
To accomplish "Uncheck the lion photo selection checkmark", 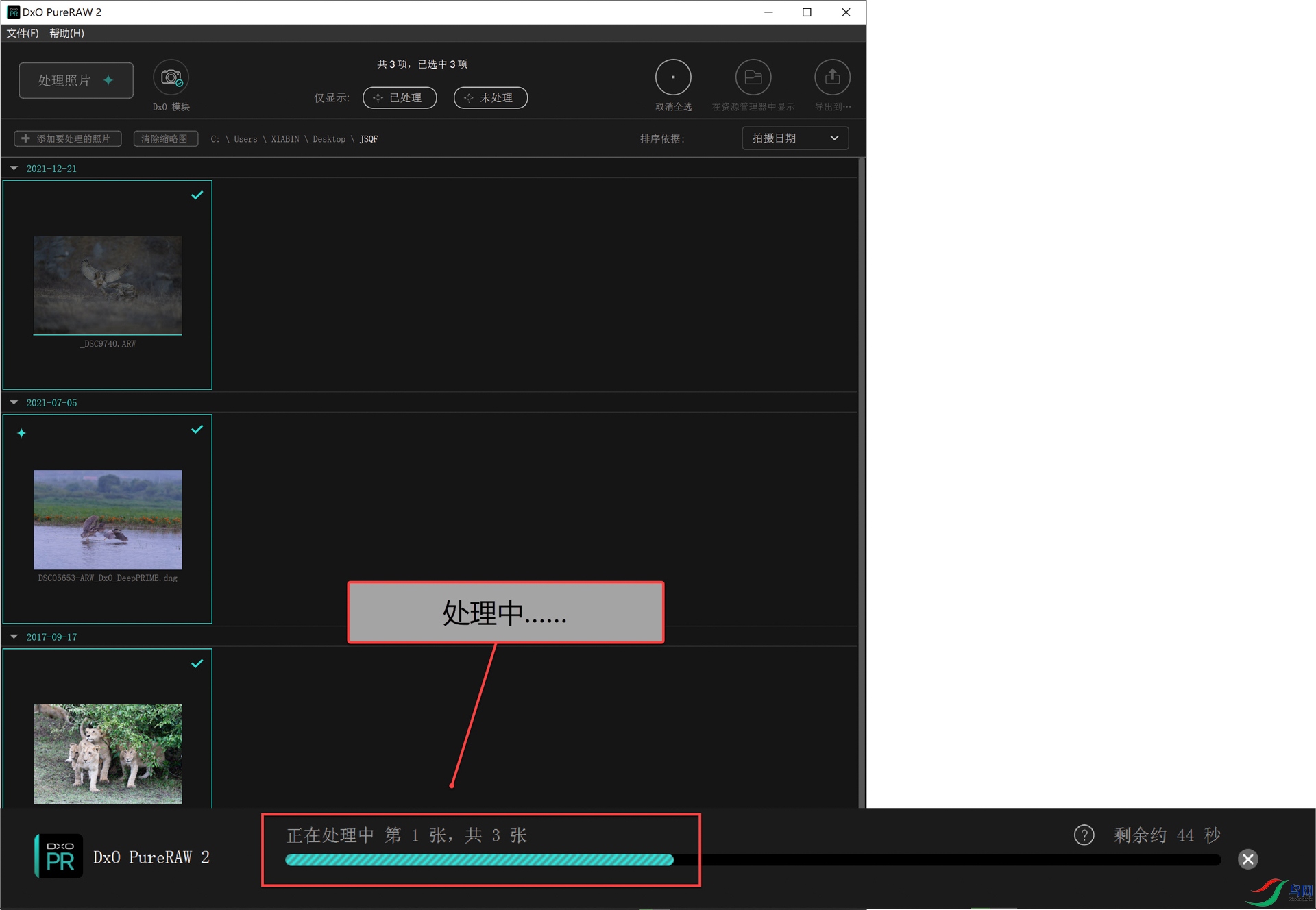I will [x=197, y=663].
